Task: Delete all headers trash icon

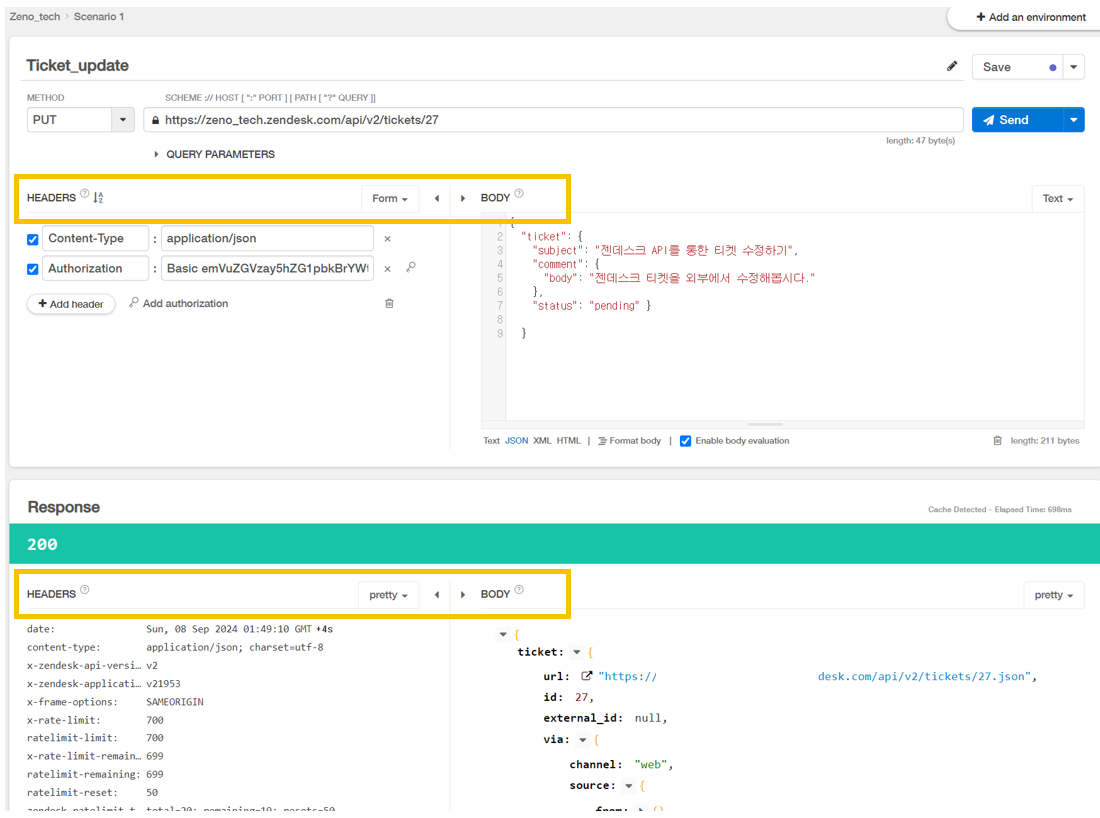Action: [x=389, y=303]
